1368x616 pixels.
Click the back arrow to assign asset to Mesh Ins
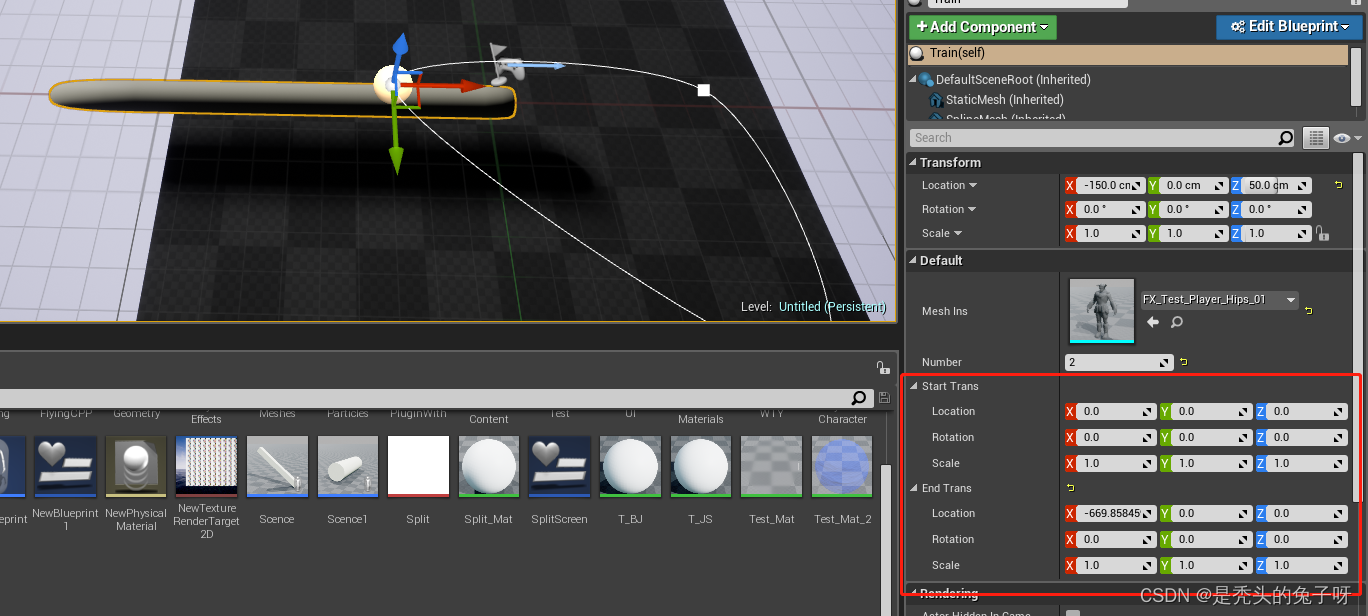coord(1152,322)
